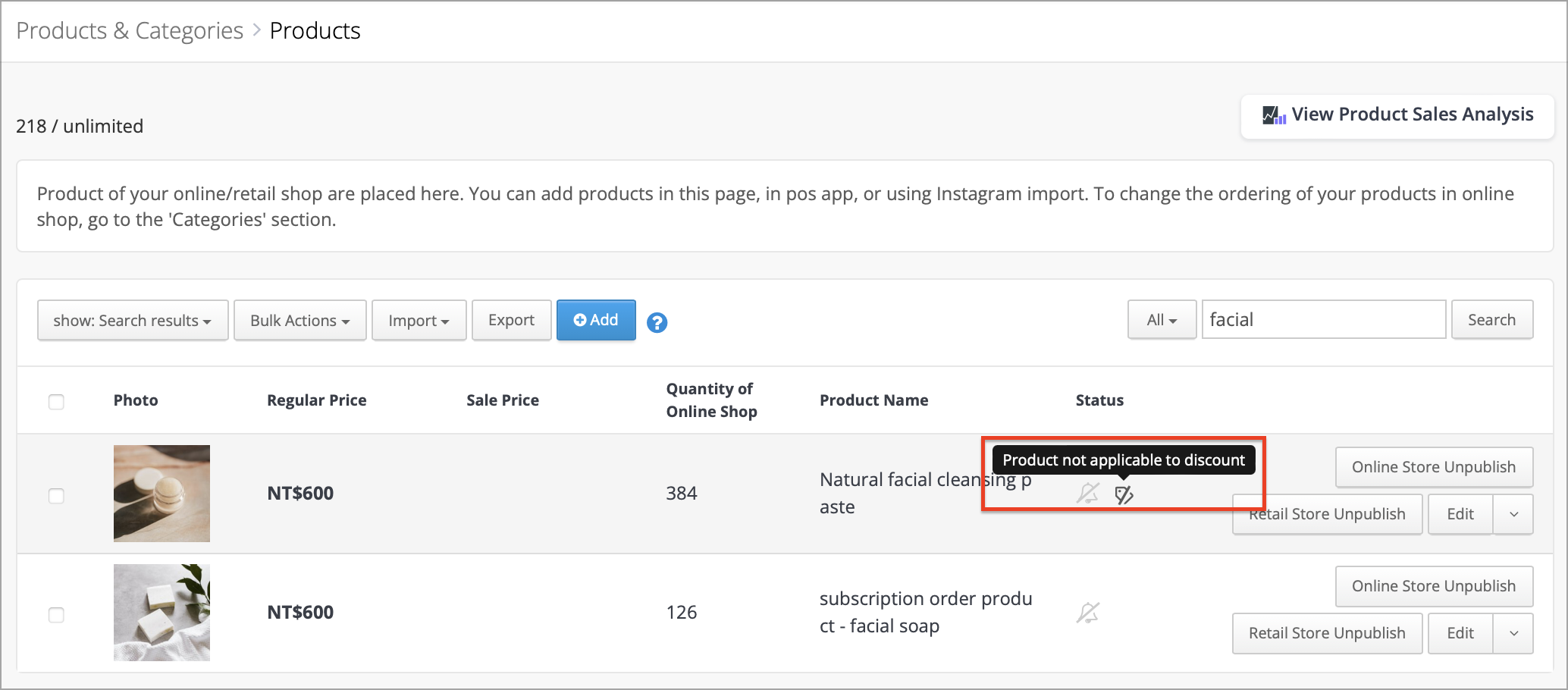The image size is (1568, 690).
Task: Expand the Bulk Actions dropdown
Action: 300,320
